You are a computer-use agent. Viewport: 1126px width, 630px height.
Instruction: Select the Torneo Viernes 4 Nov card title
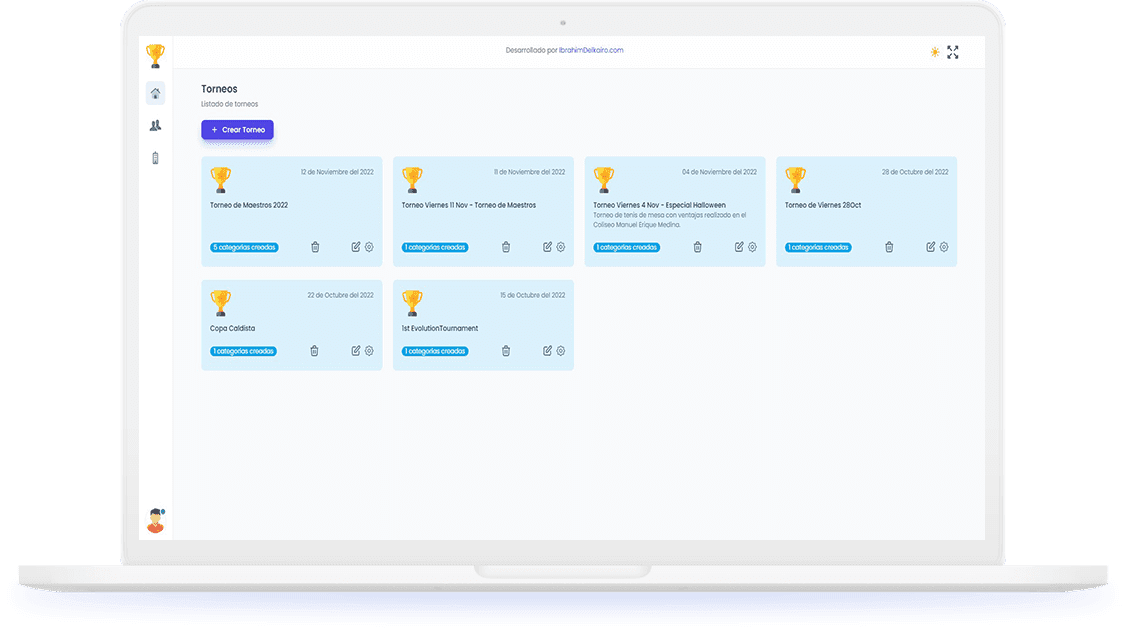[659, 205]
